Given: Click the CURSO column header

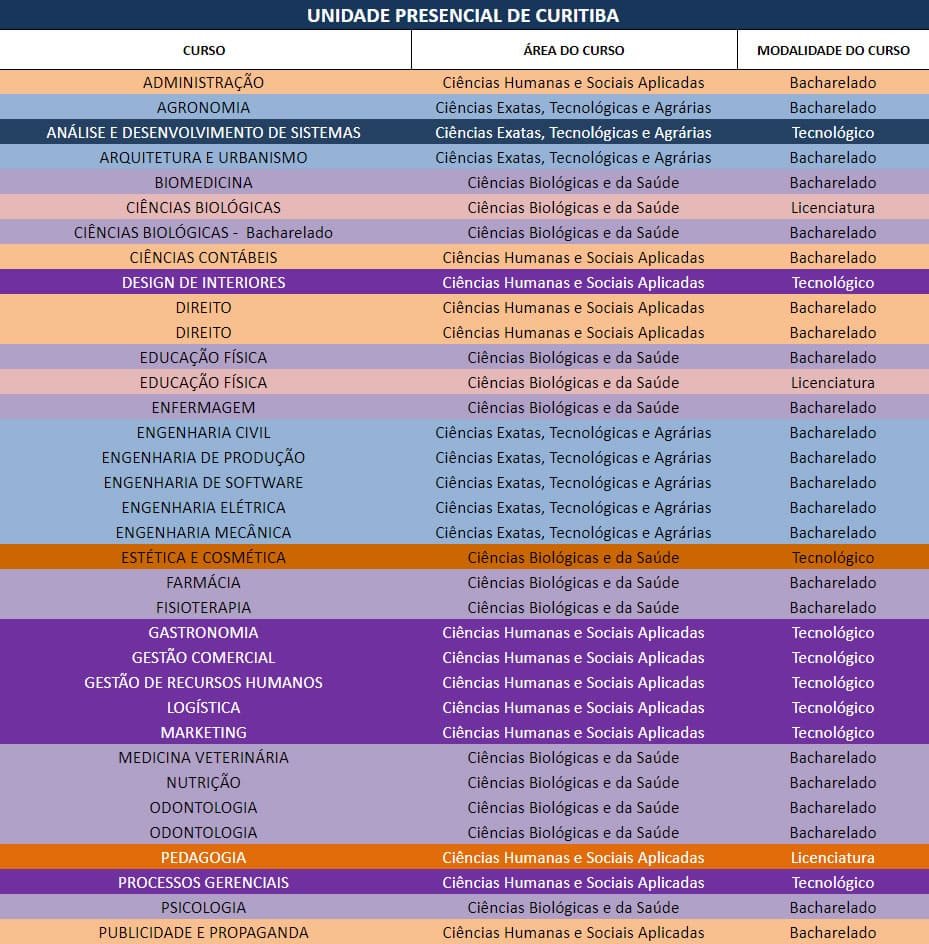Looking at the screenshot, I should click(x=204, y=50).
